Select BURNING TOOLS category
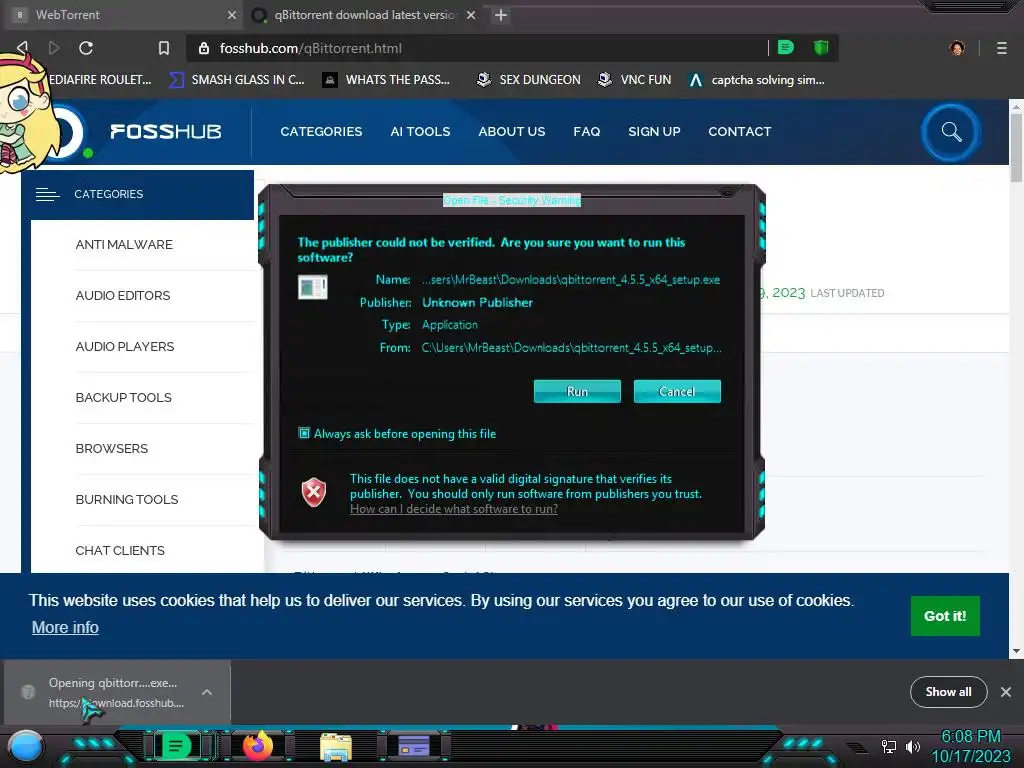 127,499
